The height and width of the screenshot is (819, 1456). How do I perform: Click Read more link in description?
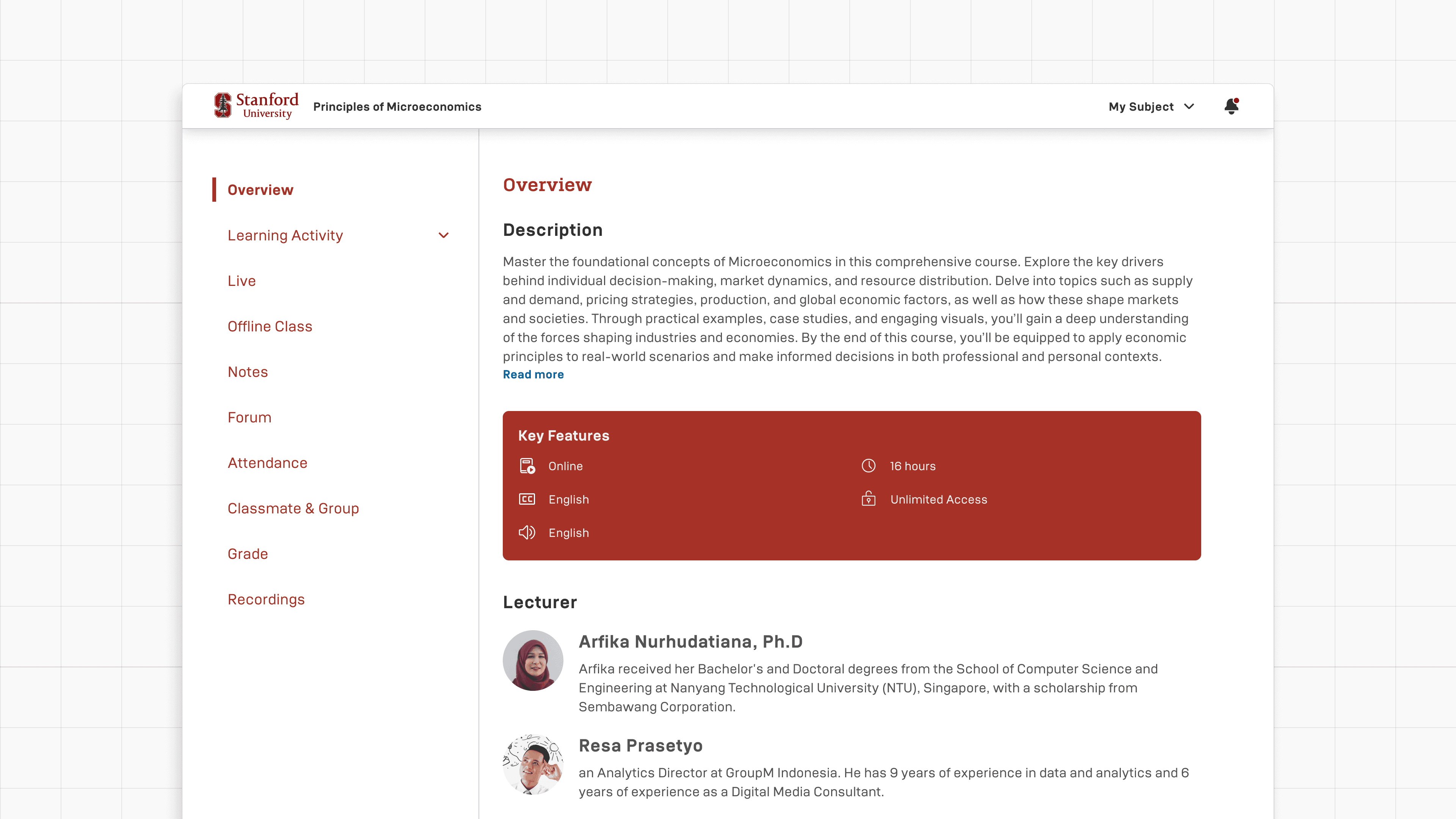533,374
